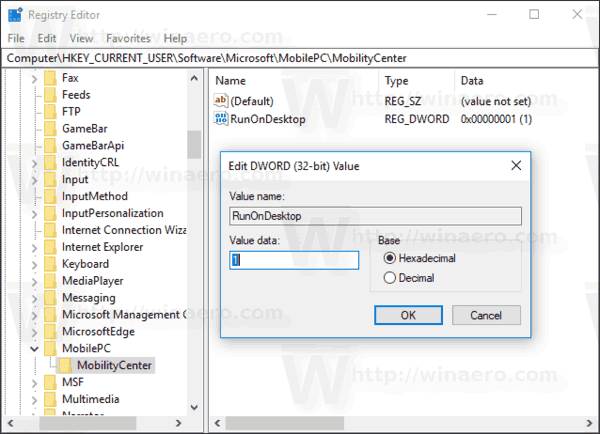This screenshot has height=434, width=600.
Task: Click the tree pane scroll down arrow
Action: pyautogui.click(x=194, y=407)
